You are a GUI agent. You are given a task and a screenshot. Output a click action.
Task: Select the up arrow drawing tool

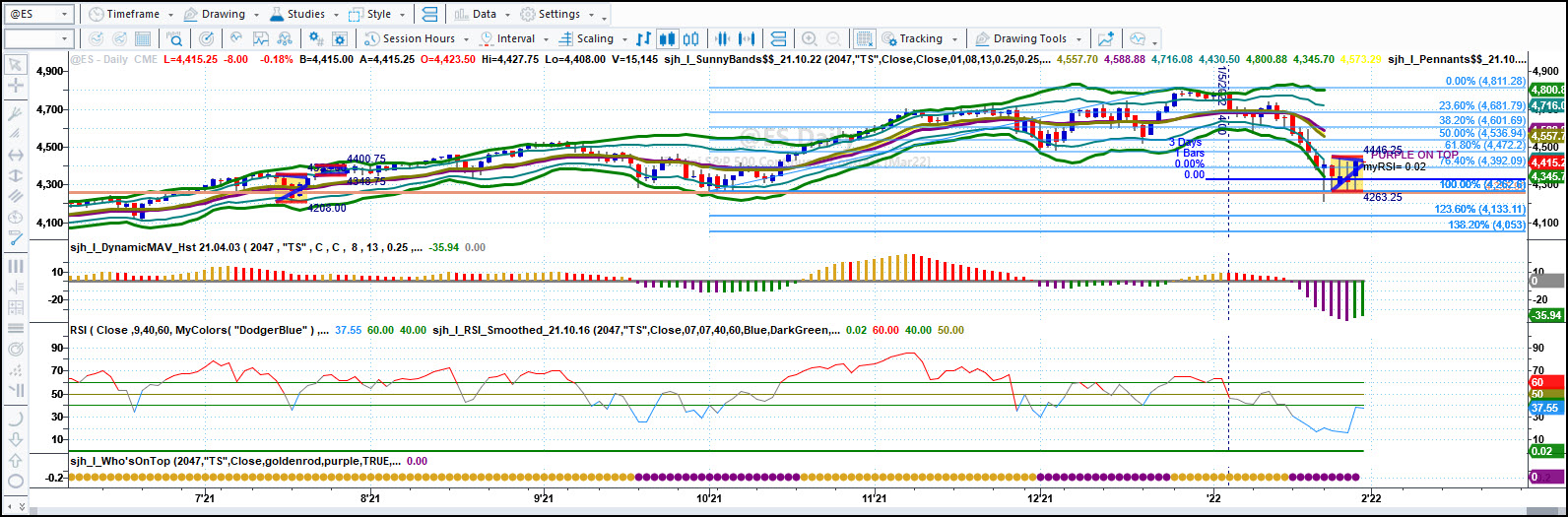click(x=16, y=459)
